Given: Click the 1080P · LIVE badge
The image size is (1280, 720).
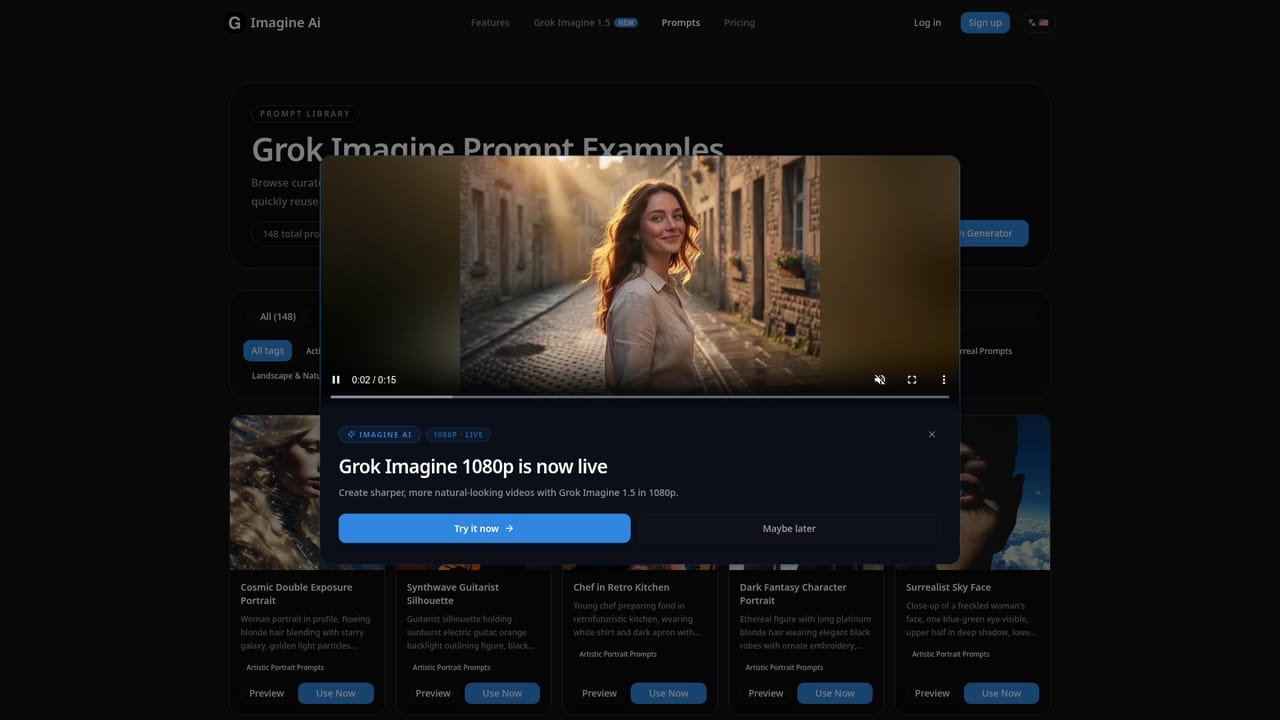Looking at the screenshot, I should (458, 435).
